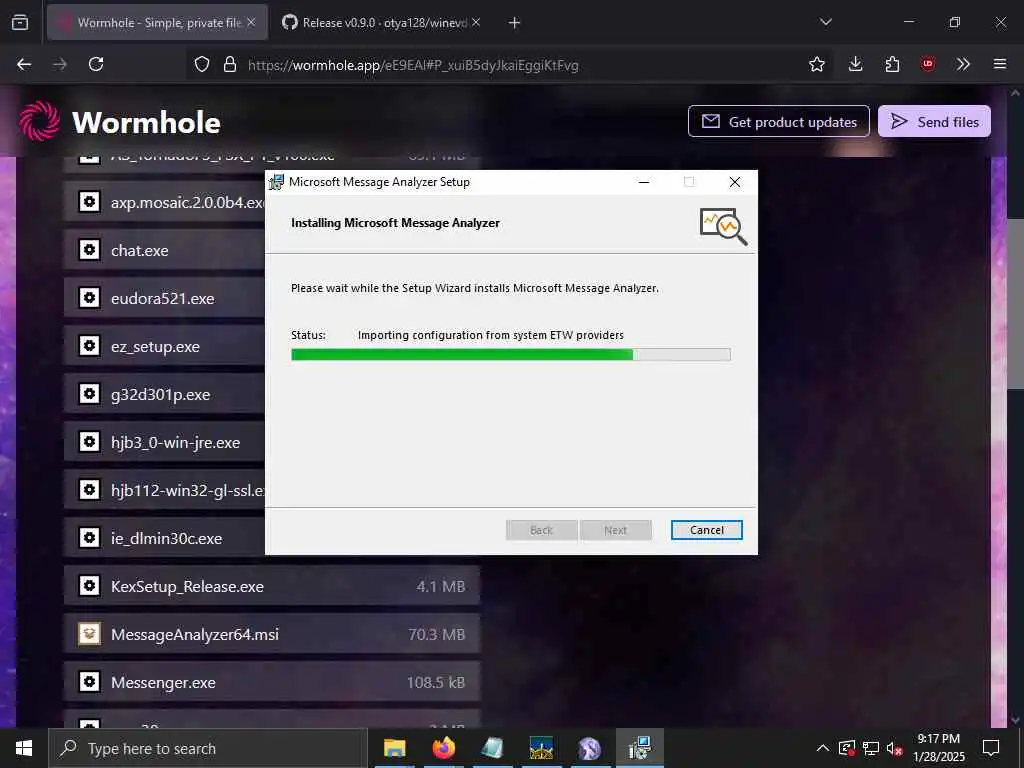Click the Send files button
Image resolution: width=1024 pixels, height=768 pixels.
pos(934,121)
